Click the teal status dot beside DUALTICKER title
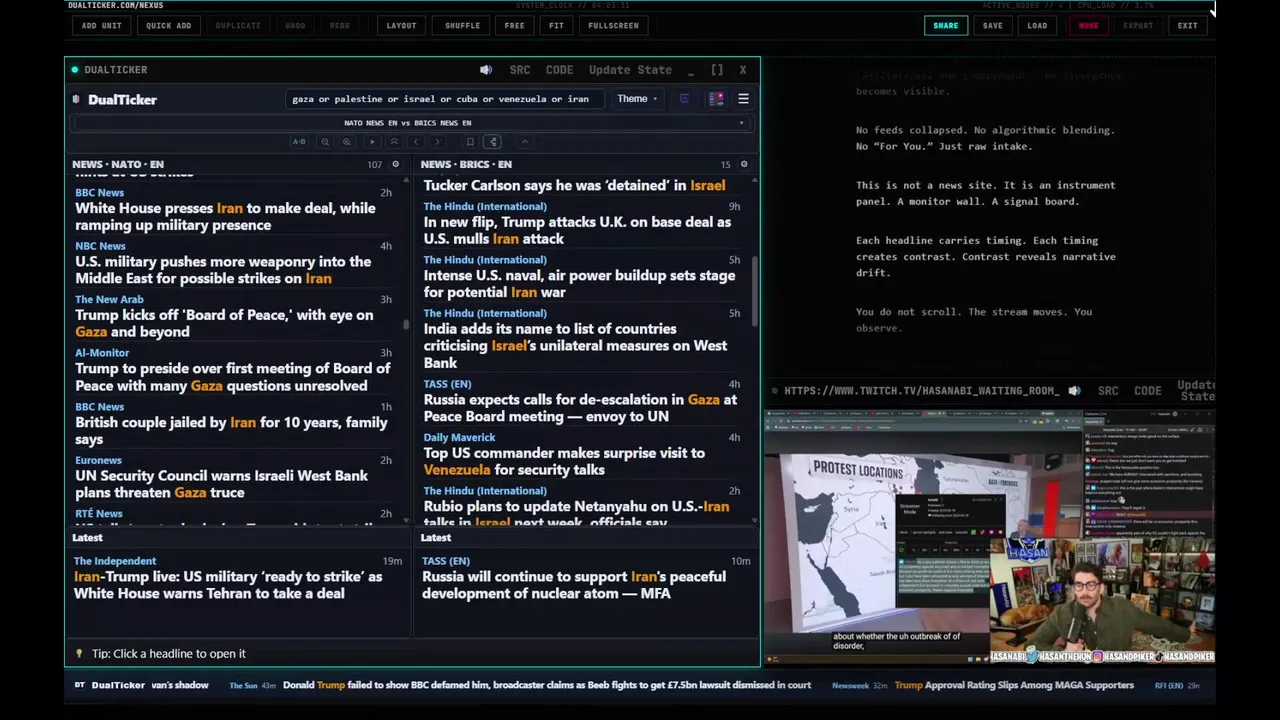 [75, 70]
